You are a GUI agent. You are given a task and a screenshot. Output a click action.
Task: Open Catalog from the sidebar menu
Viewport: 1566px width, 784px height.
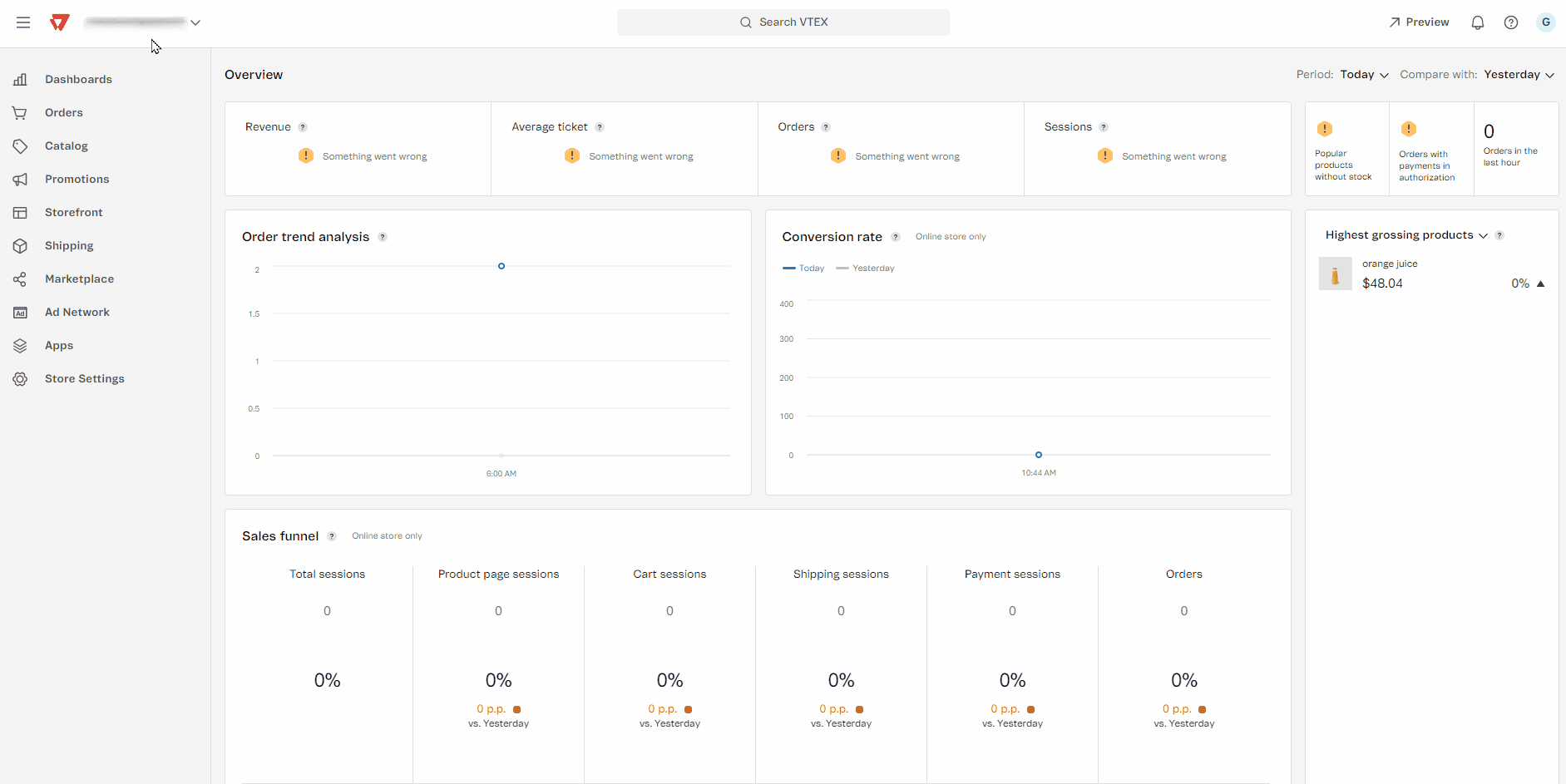click(x=66, y=145)
